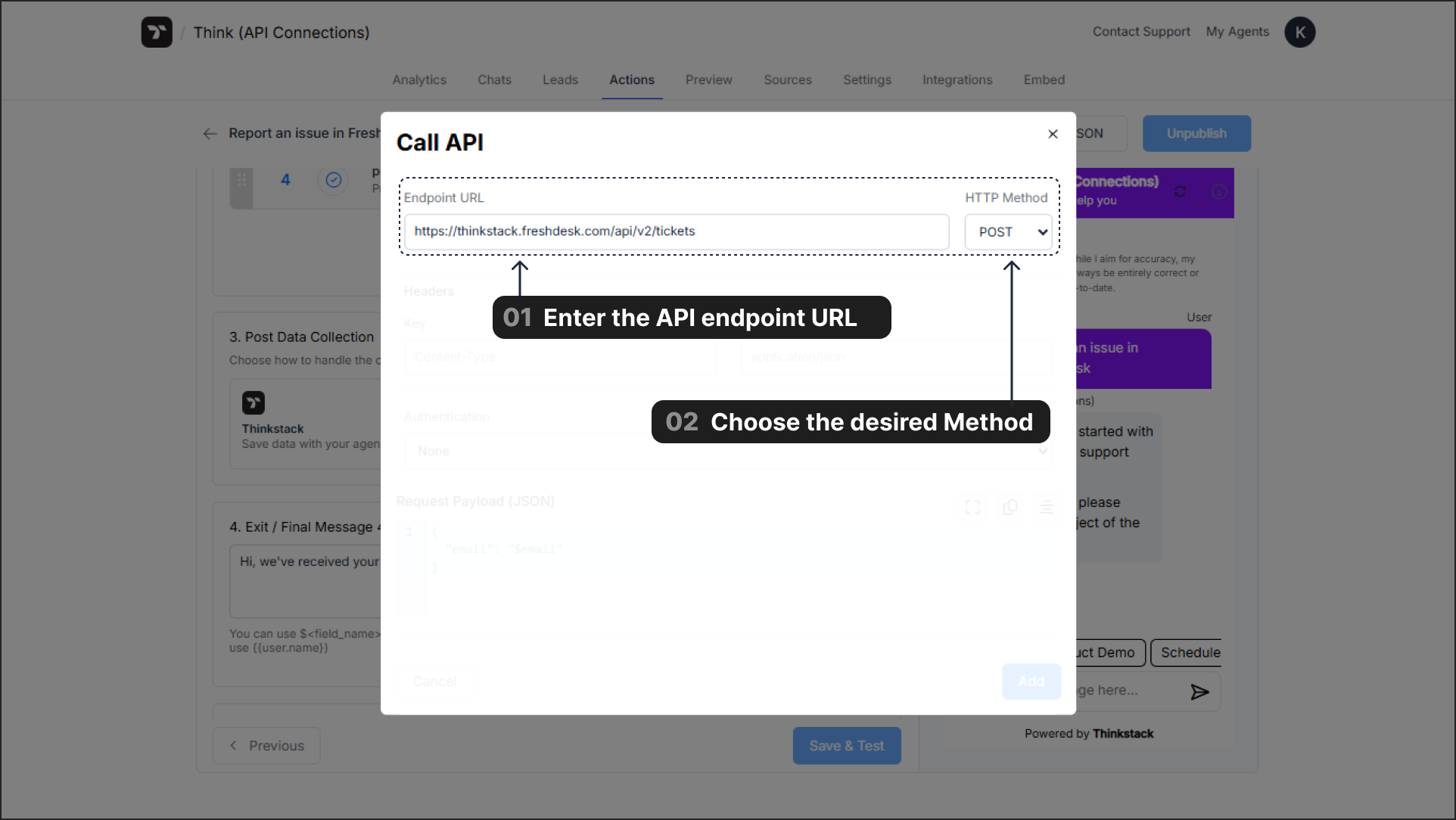Click the Previous button

pos(266,746)
